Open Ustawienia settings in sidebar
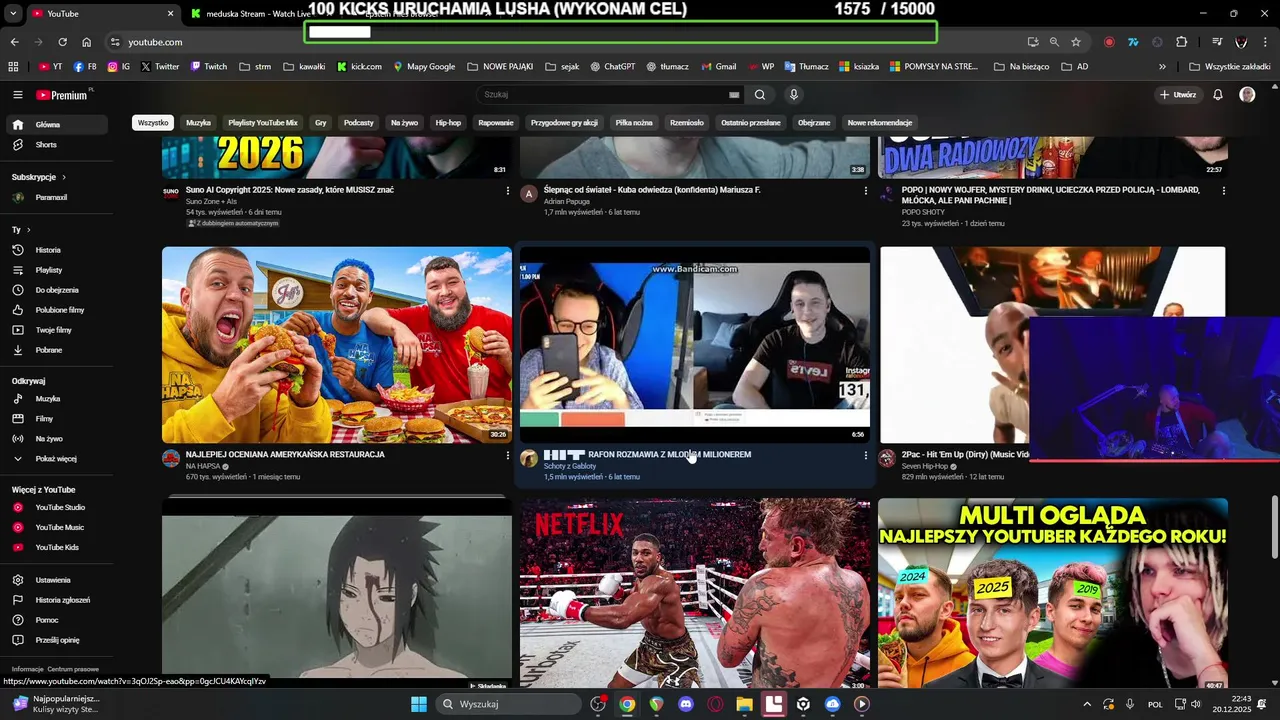1280x720 pixels. 54,580
